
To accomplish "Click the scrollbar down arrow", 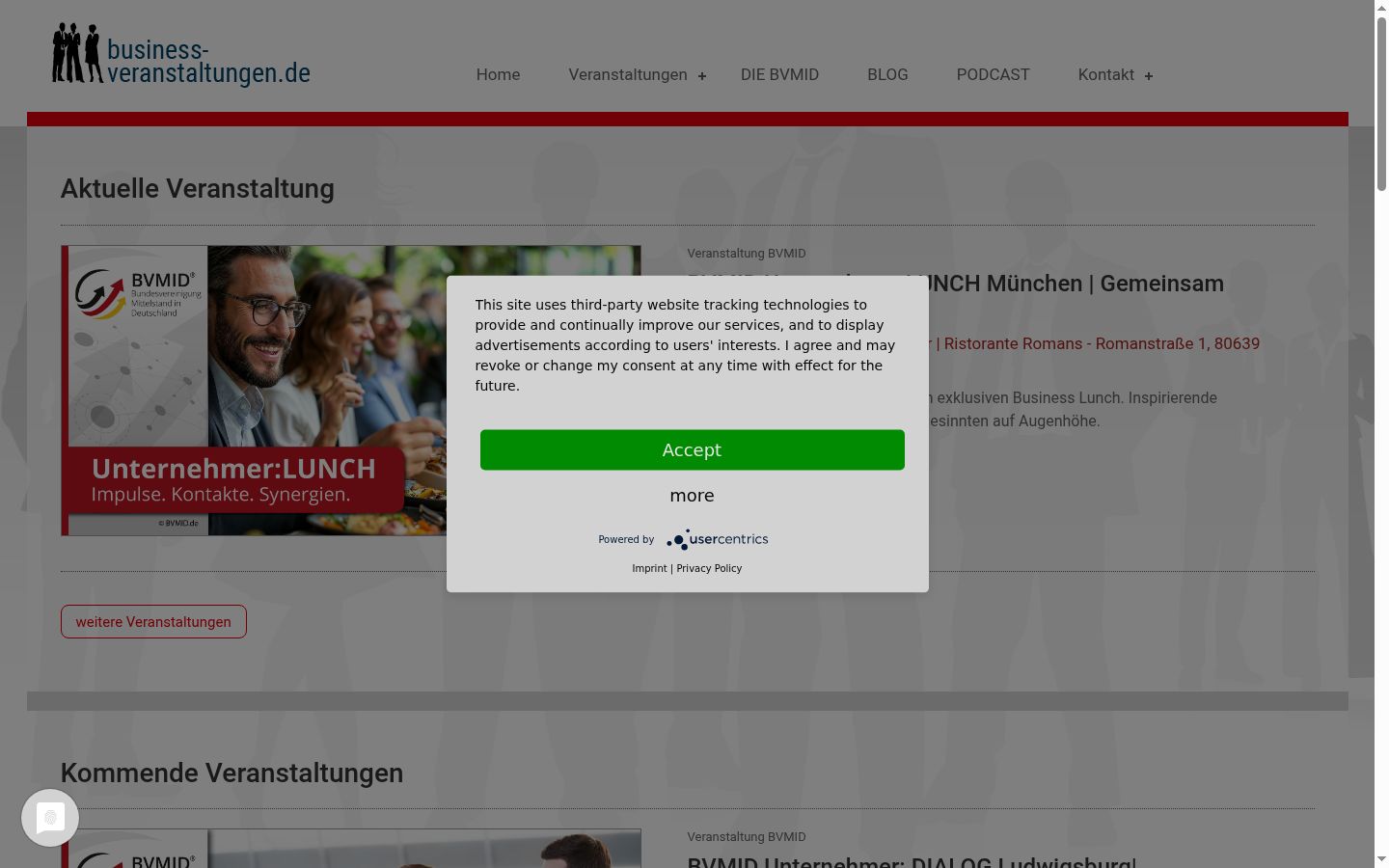I will [1381, 858].
